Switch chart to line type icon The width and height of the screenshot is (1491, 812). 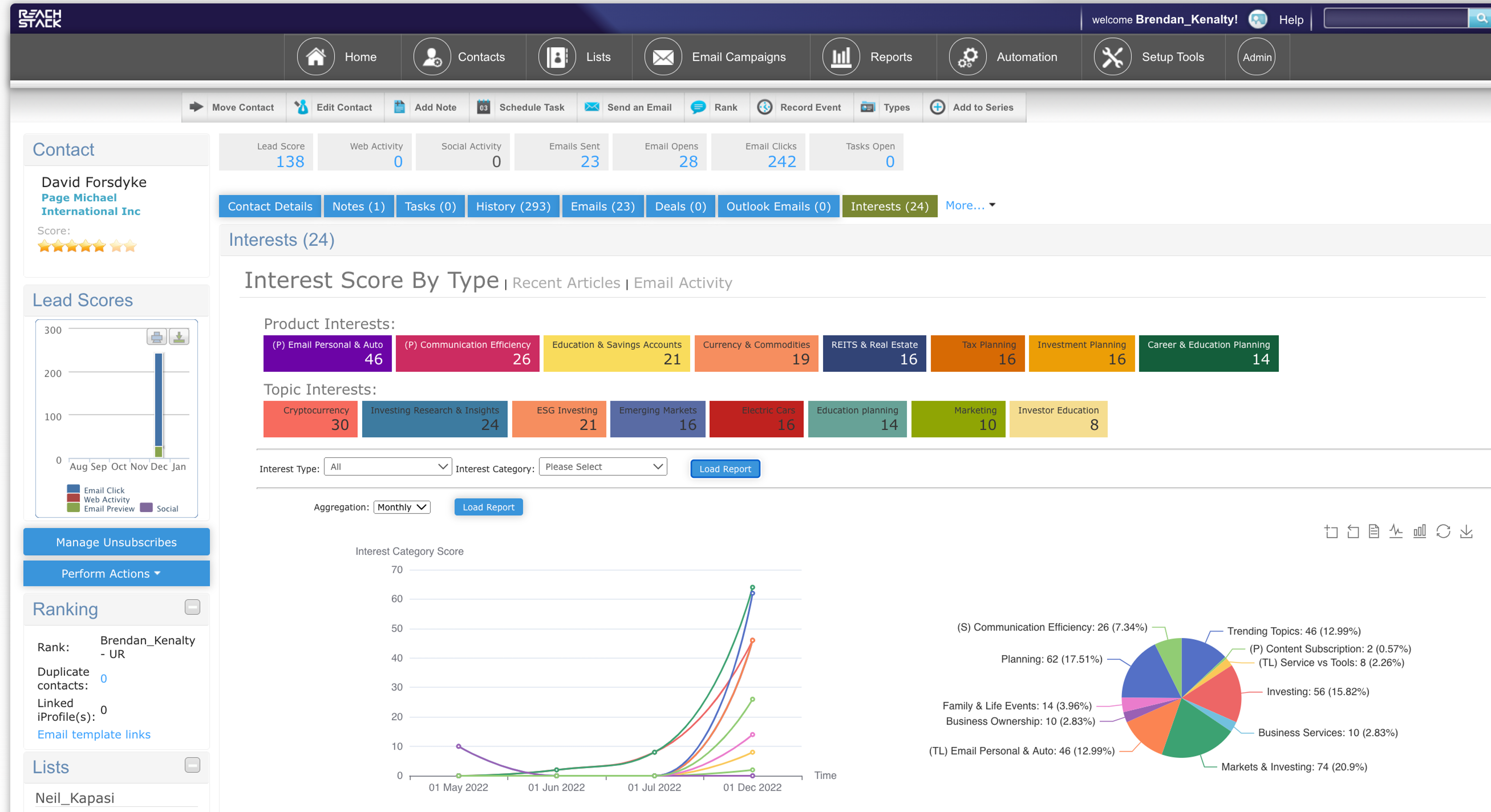(1396, 531)
